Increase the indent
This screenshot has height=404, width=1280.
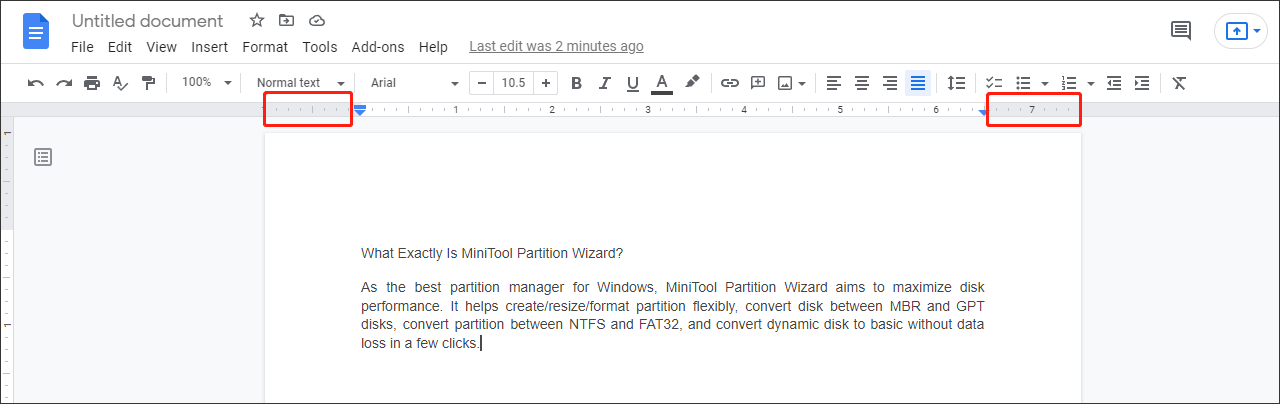click(1142, 83)
